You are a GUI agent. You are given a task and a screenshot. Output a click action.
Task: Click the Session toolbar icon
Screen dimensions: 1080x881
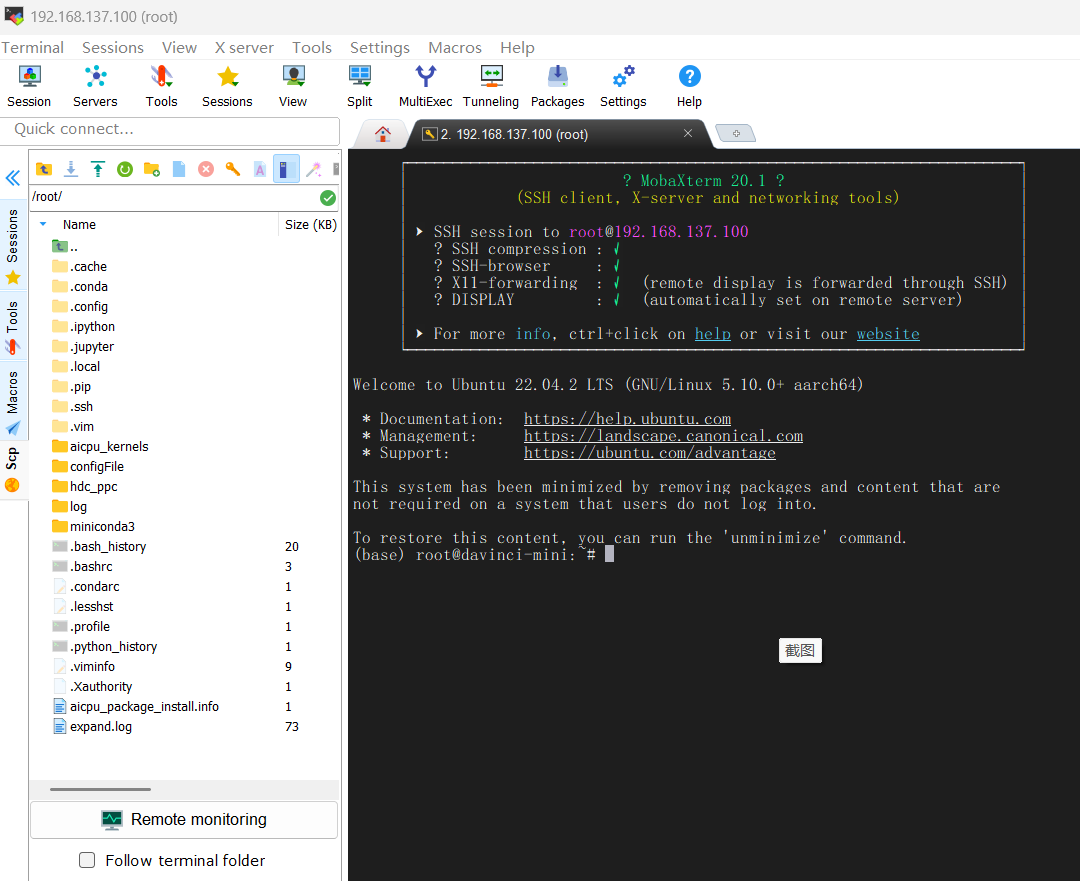click(29, 87)
